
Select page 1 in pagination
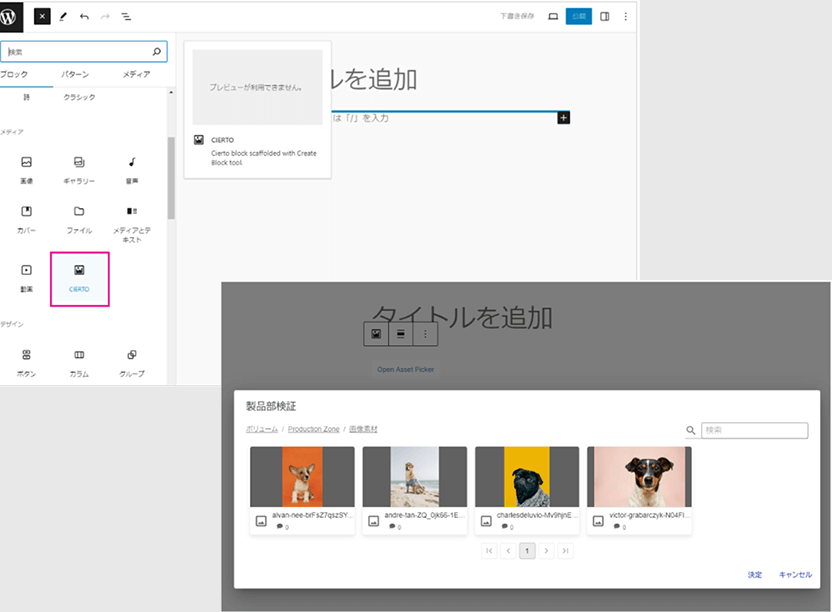coord(527,551)
